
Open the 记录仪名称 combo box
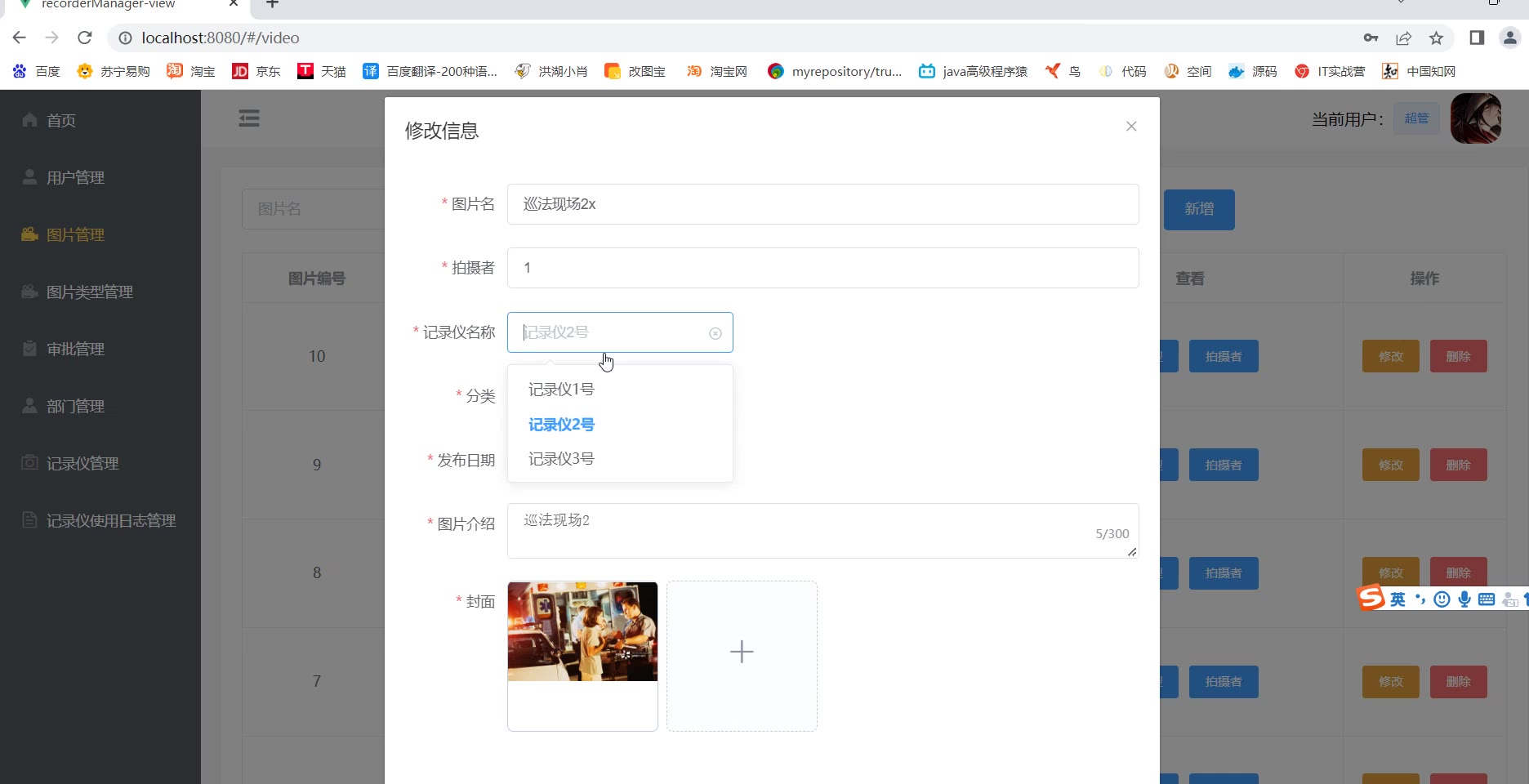click(x=620, y=332)
